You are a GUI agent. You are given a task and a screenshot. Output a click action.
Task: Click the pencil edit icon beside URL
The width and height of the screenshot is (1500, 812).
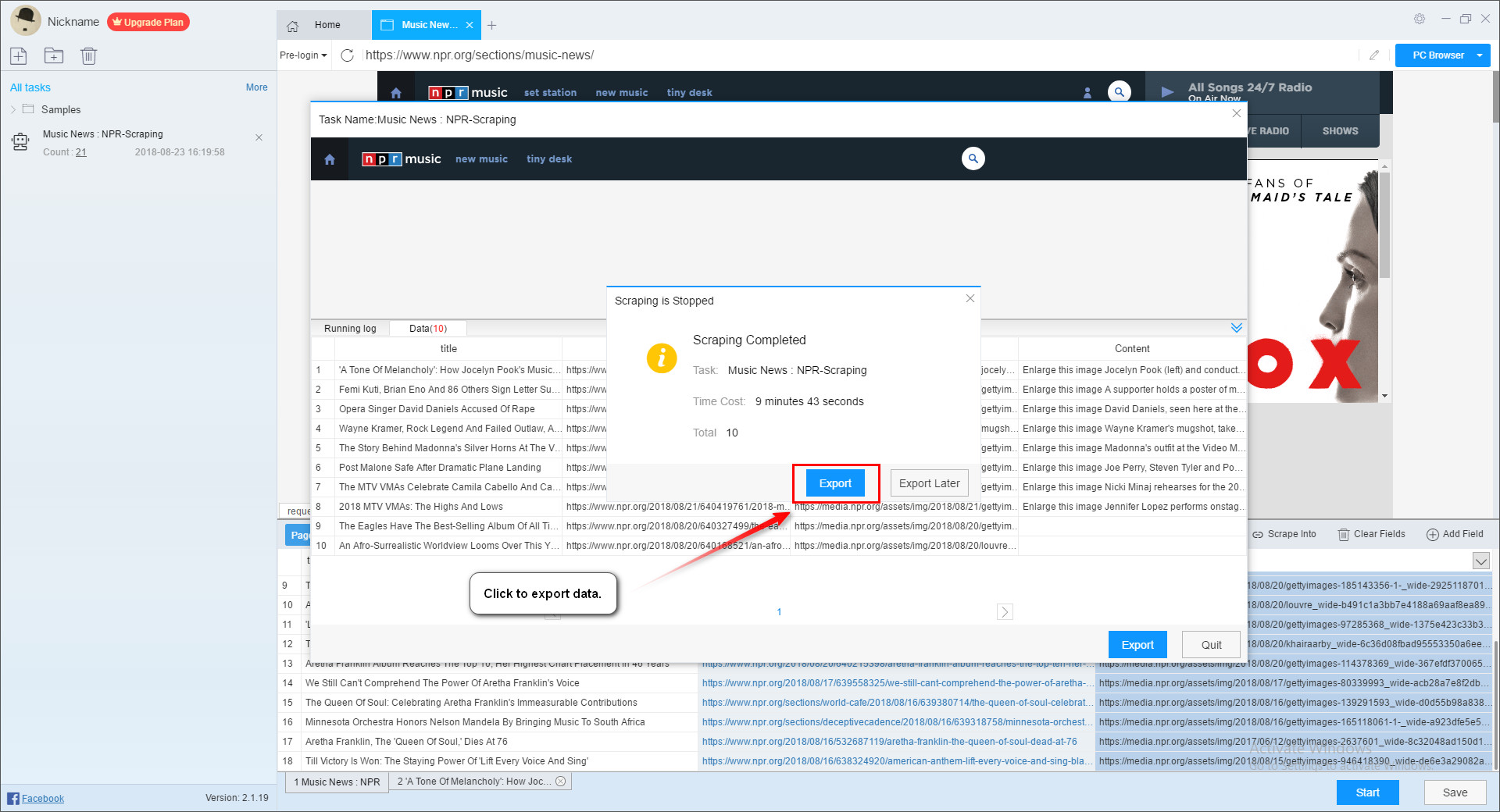(x=1374, y=55)
